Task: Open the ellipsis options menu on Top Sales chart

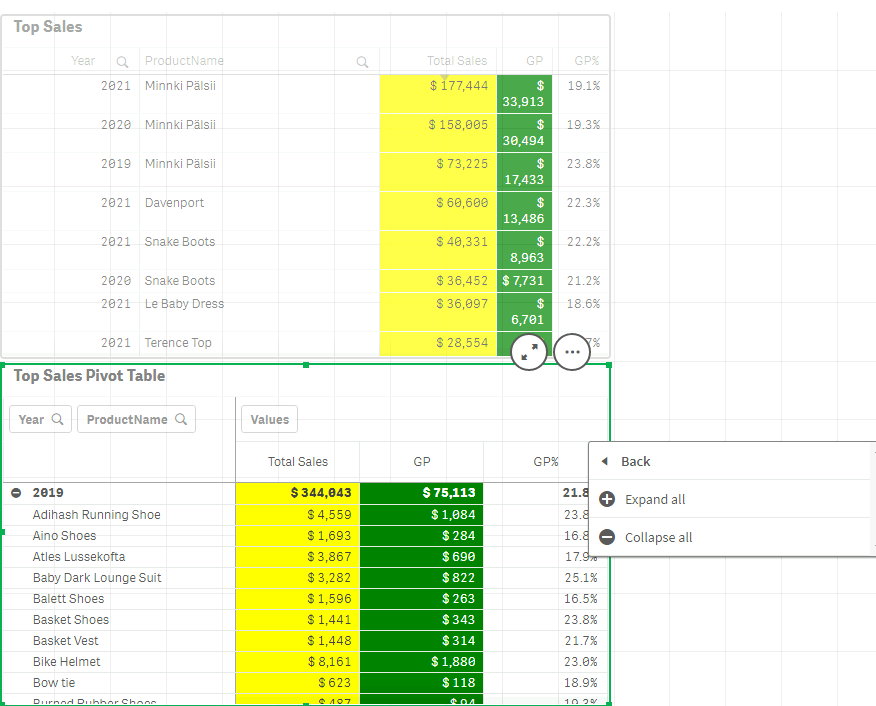Action: coord(572,352)
